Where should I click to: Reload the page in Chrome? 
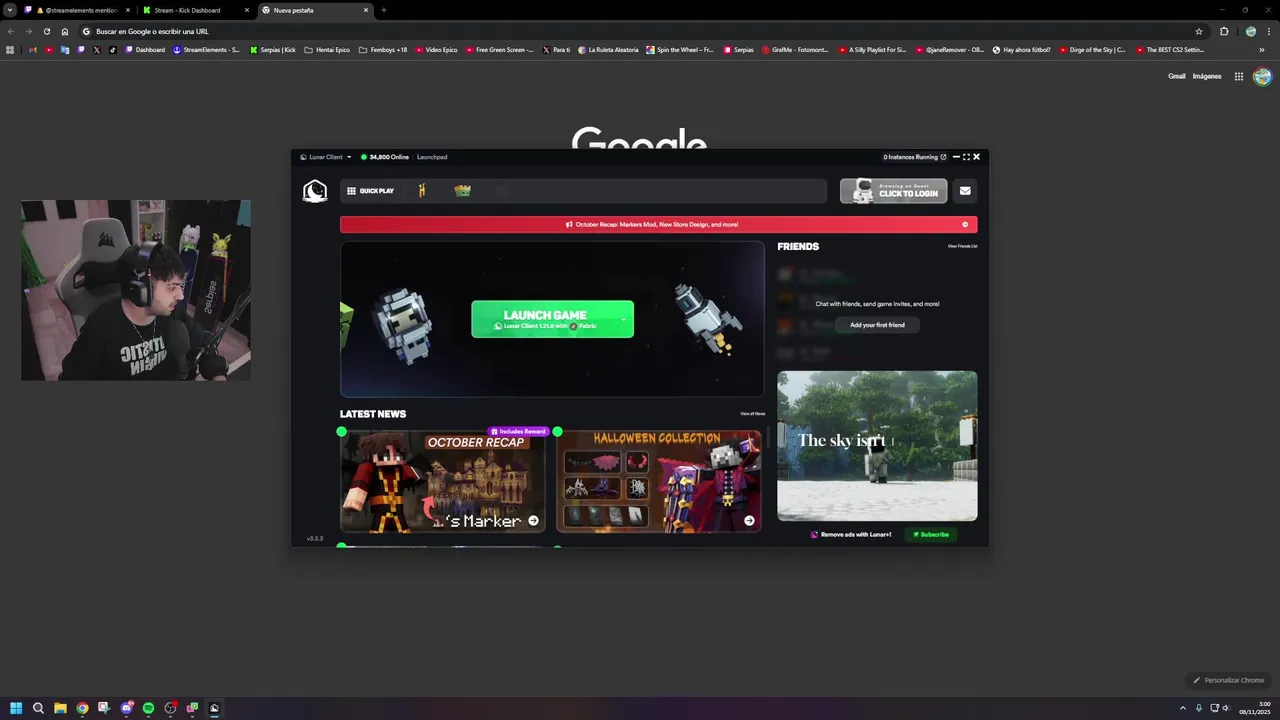[x=46, y=31]
